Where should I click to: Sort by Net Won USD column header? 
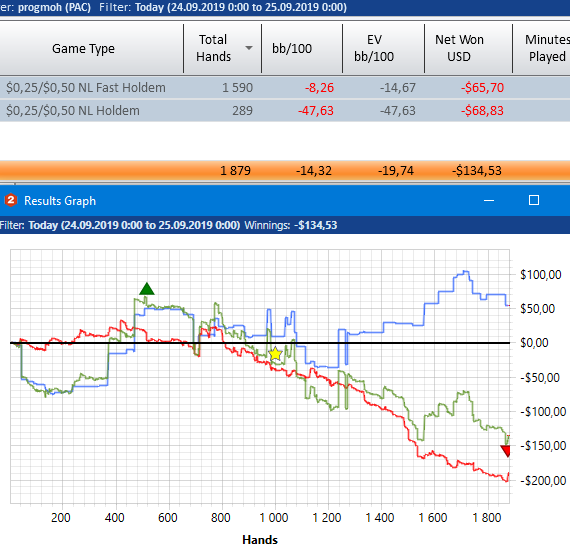(x=468, y=48)
